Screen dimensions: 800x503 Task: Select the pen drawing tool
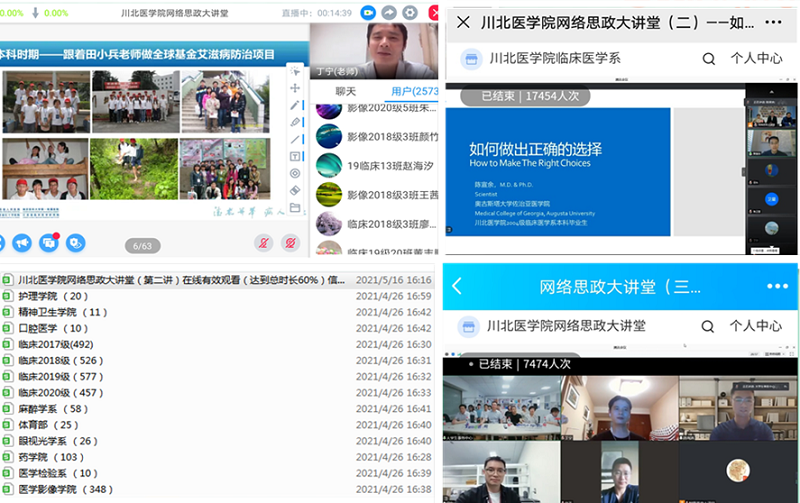point(295,105)
